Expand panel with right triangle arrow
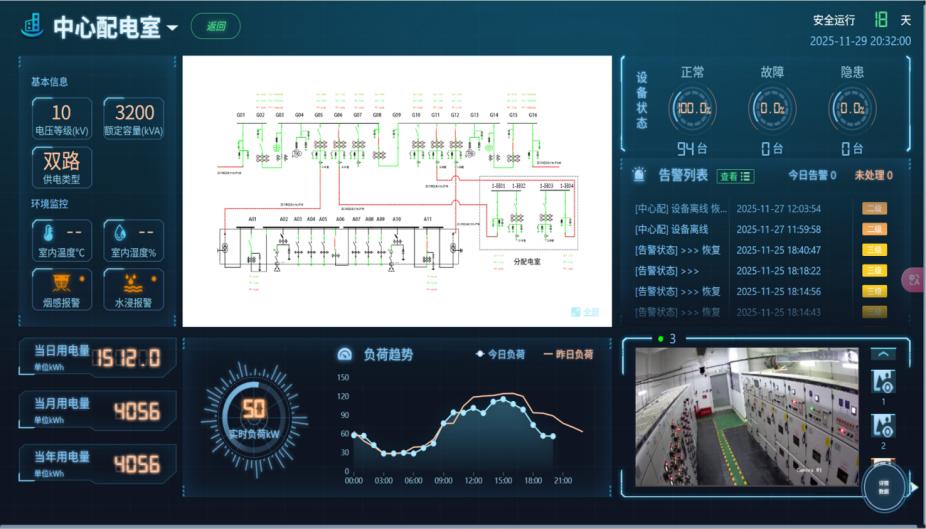Viewport: 926px width, 529px height. click(913, 488)
